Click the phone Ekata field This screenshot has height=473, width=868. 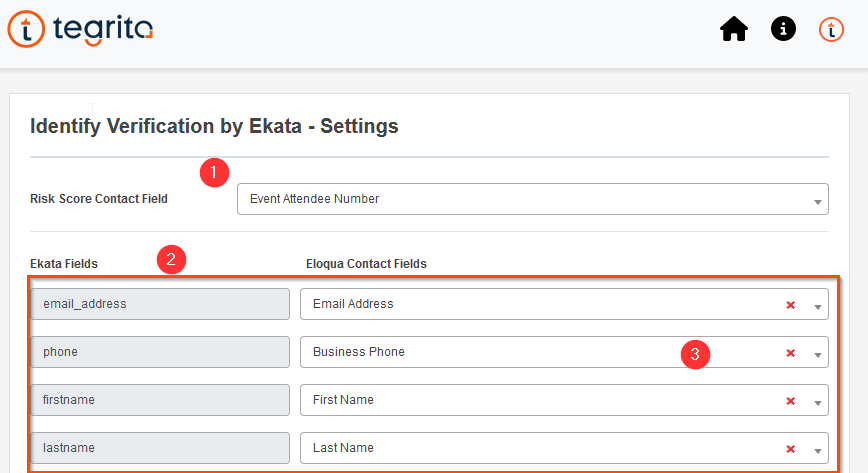click(x=160, y=352)
